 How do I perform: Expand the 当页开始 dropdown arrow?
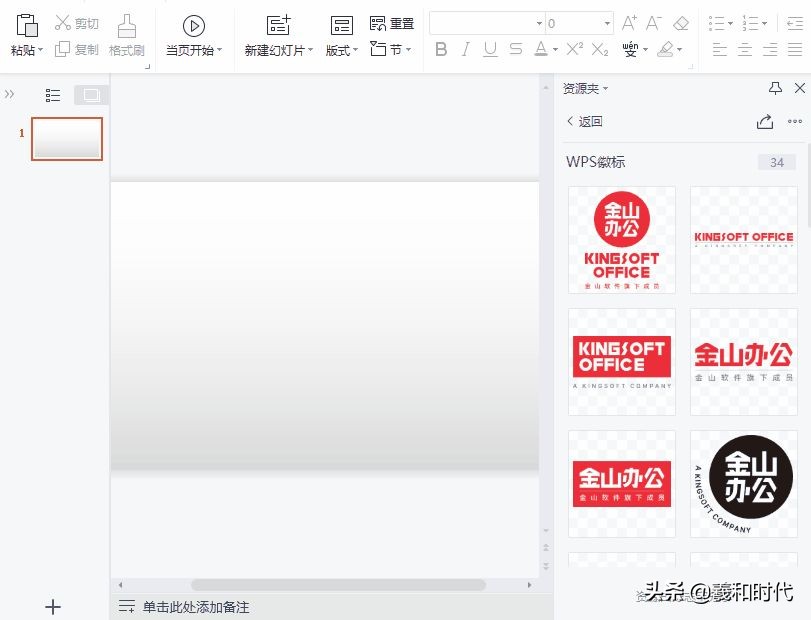tap(219, 50)
